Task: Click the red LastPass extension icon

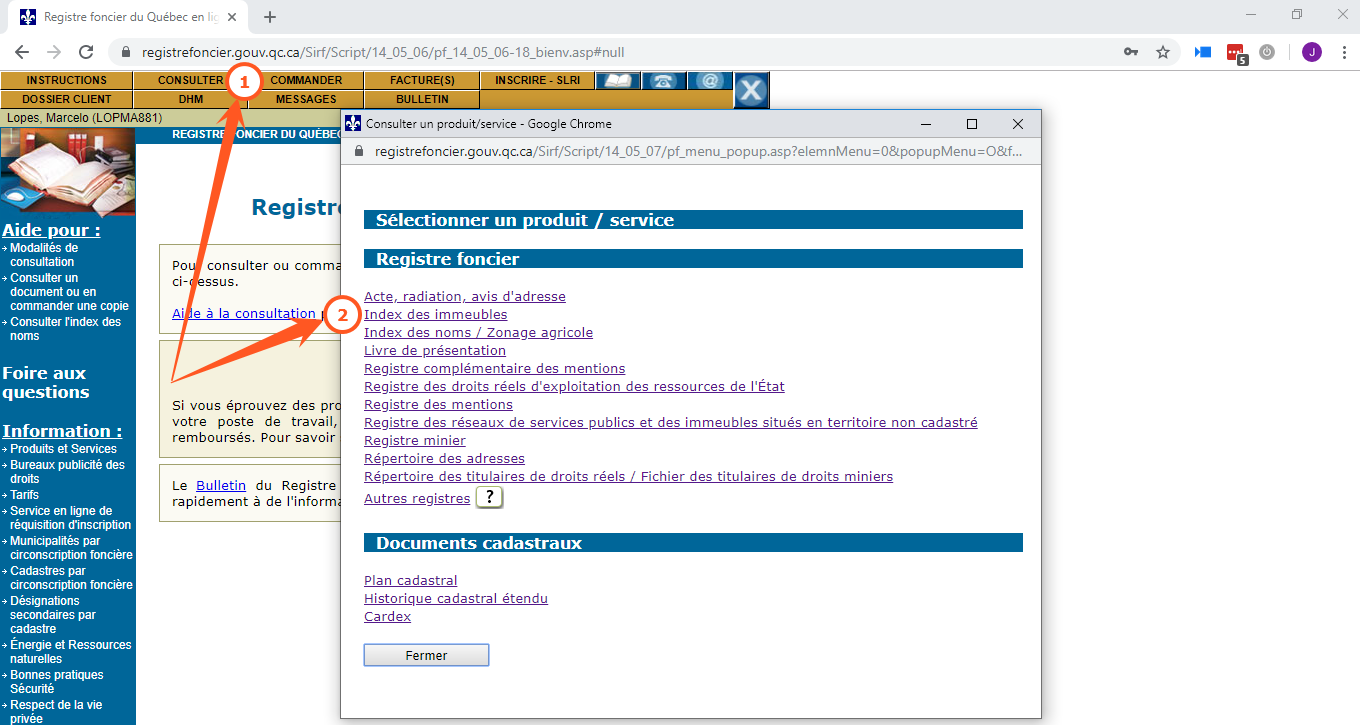Action: (1235, 52)
